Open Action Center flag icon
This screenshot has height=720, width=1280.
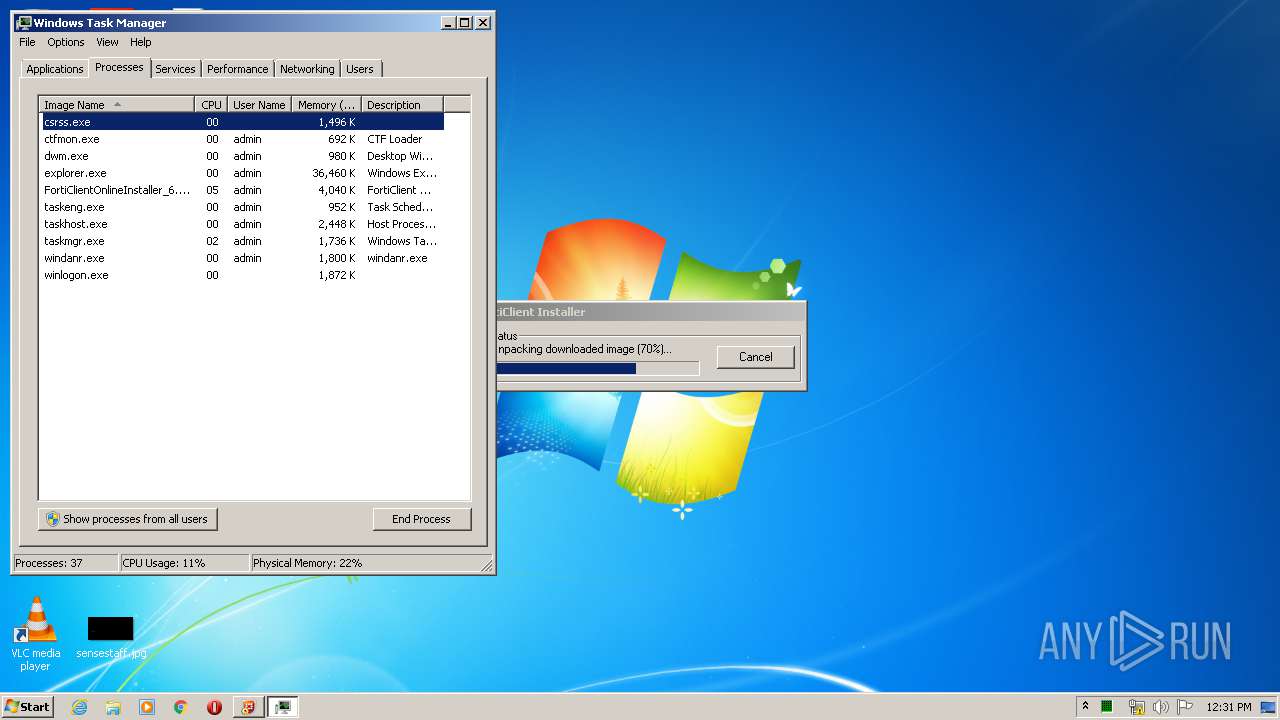pos(1185,707)
